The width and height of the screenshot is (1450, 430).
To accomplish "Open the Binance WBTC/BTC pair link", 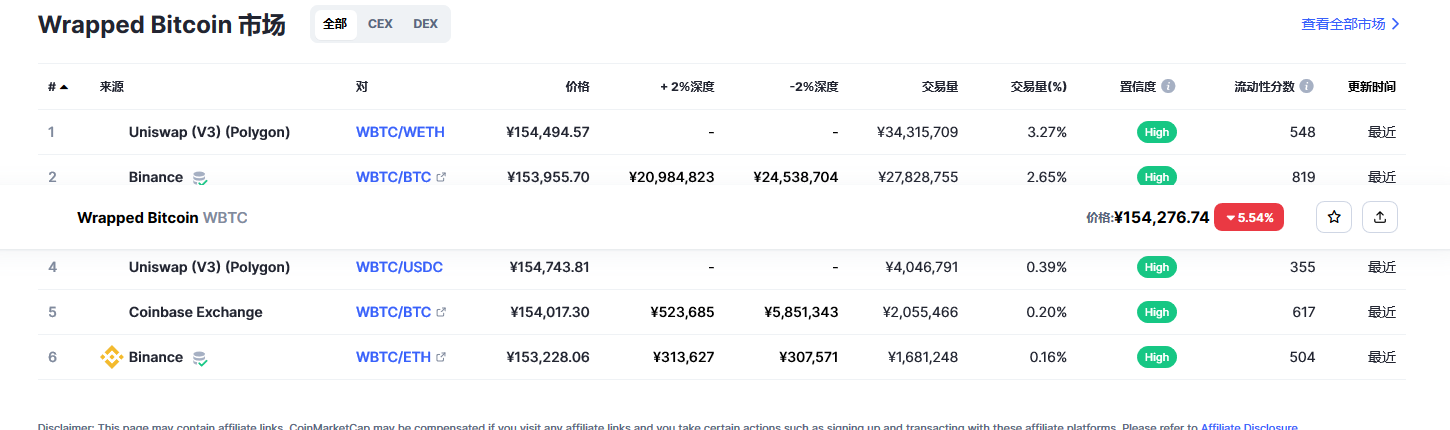I will 393,177.
